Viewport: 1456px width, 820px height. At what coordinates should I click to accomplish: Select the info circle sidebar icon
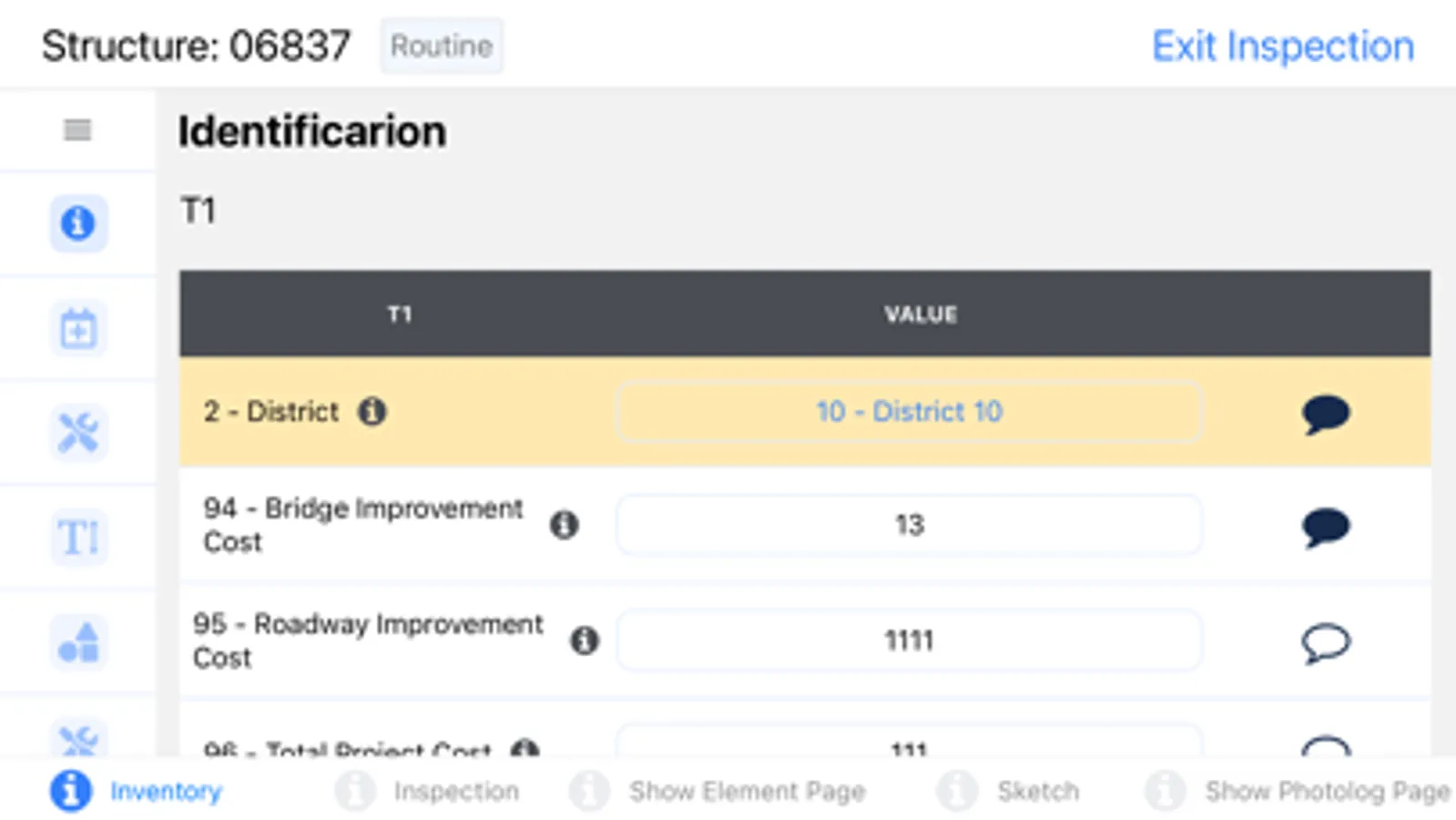pyautogui.click(x=78, y=223)
